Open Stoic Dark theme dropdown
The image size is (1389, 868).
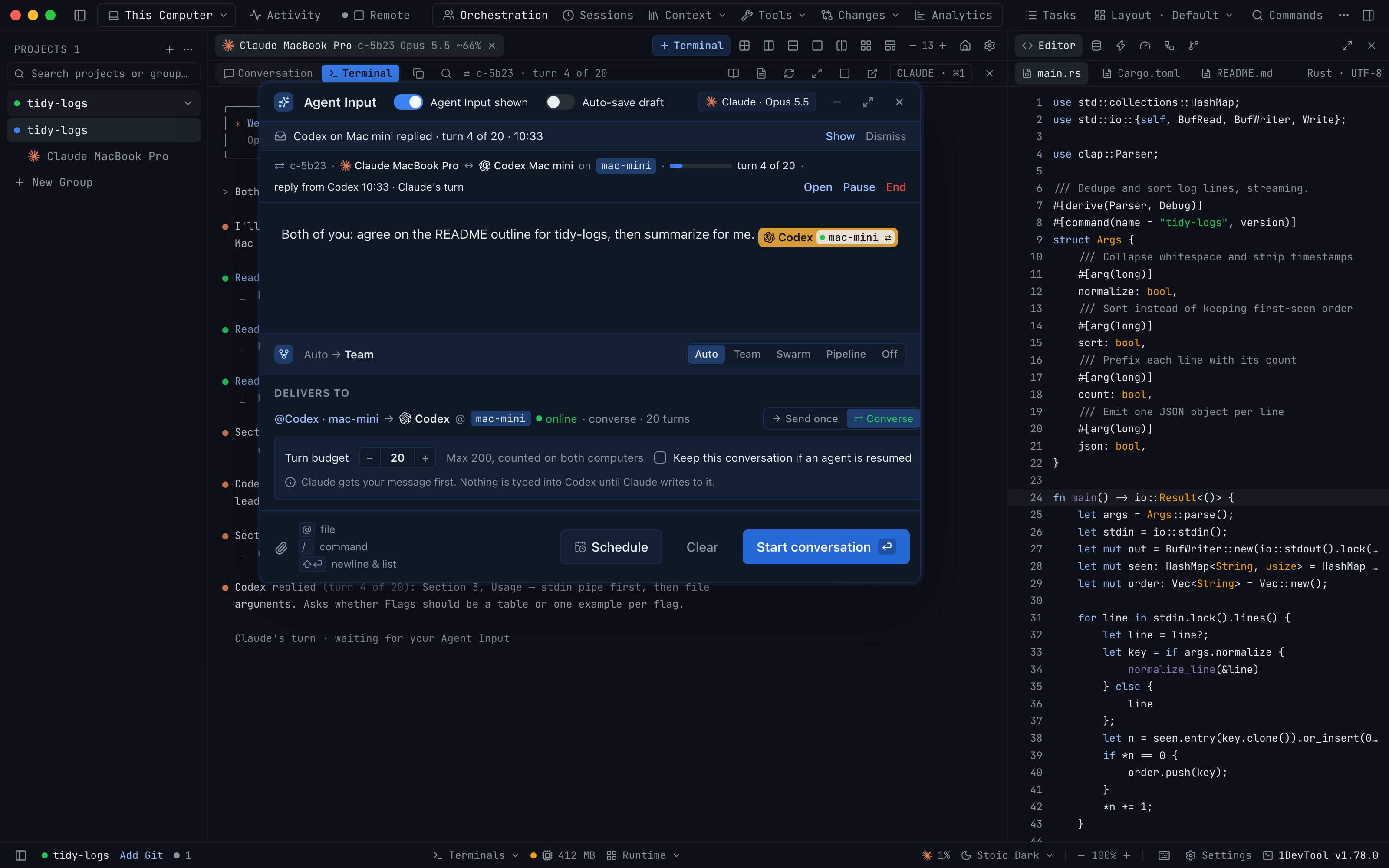pyautogui.click(x=1007, y=855)
